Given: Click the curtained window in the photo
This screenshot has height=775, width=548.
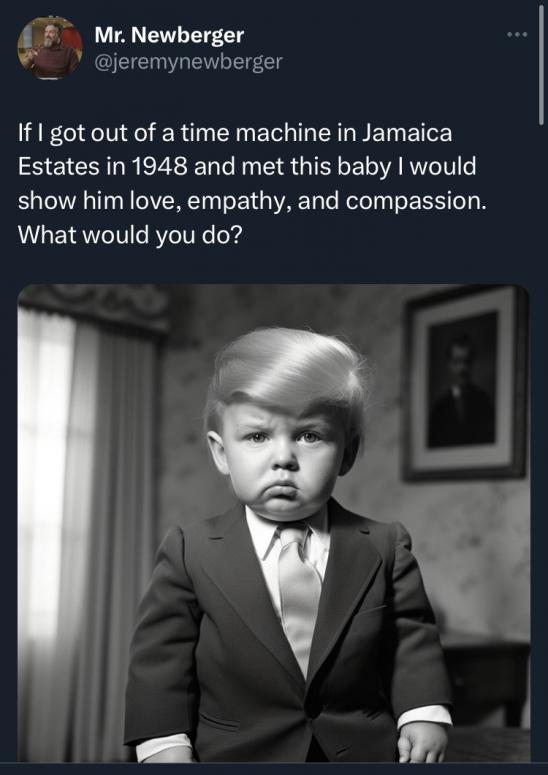Looking at the screenshot, I should [x=88, y=524].
